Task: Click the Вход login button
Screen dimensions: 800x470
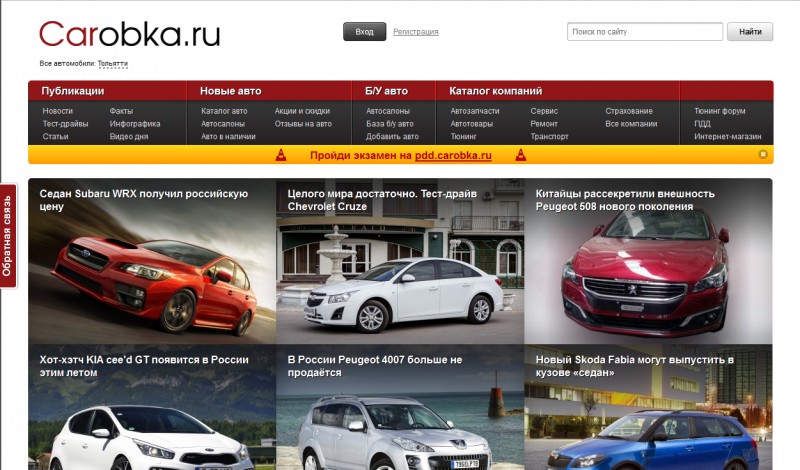Action: 364,32
